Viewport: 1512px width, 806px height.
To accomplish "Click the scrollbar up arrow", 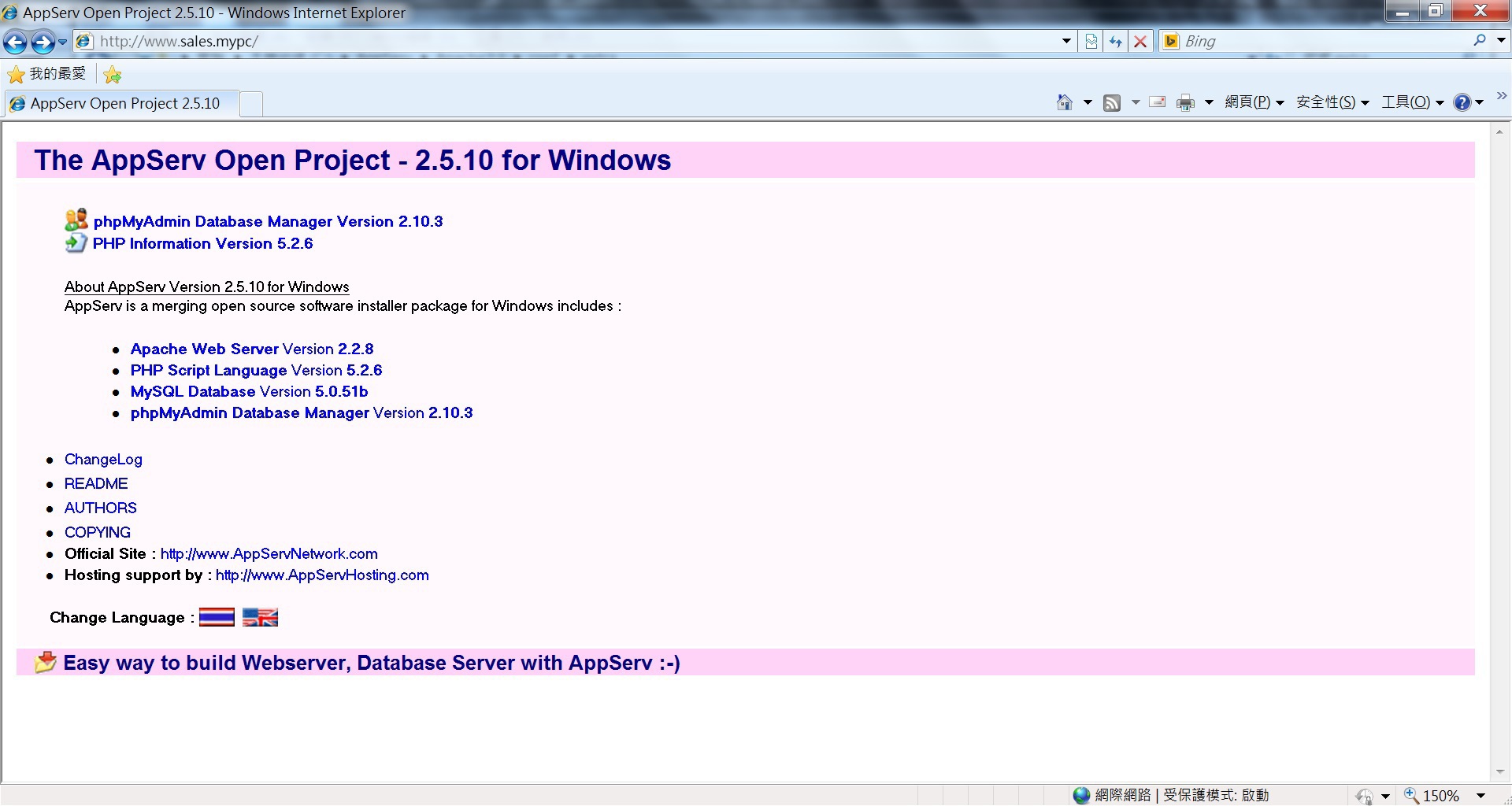I will click(x=1499, y=131).
